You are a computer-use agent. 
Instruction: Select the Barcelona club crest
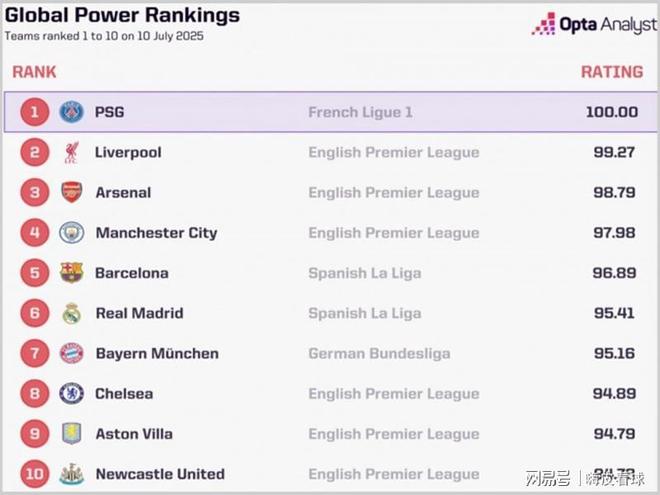(x=71, y=273)
